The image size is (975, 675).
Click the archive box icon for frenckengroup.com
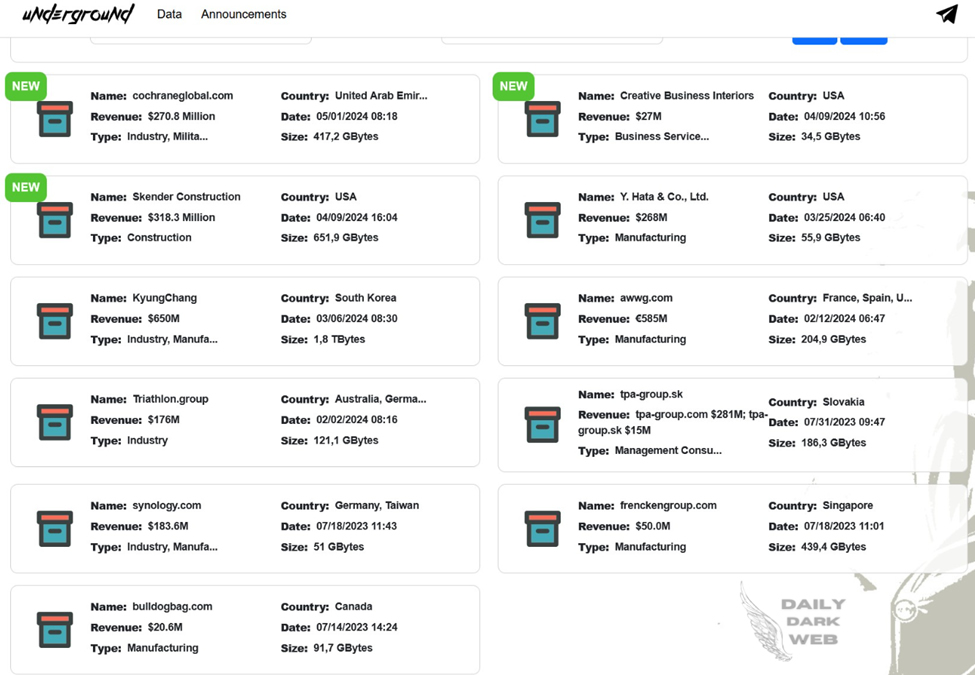point(542,528)
